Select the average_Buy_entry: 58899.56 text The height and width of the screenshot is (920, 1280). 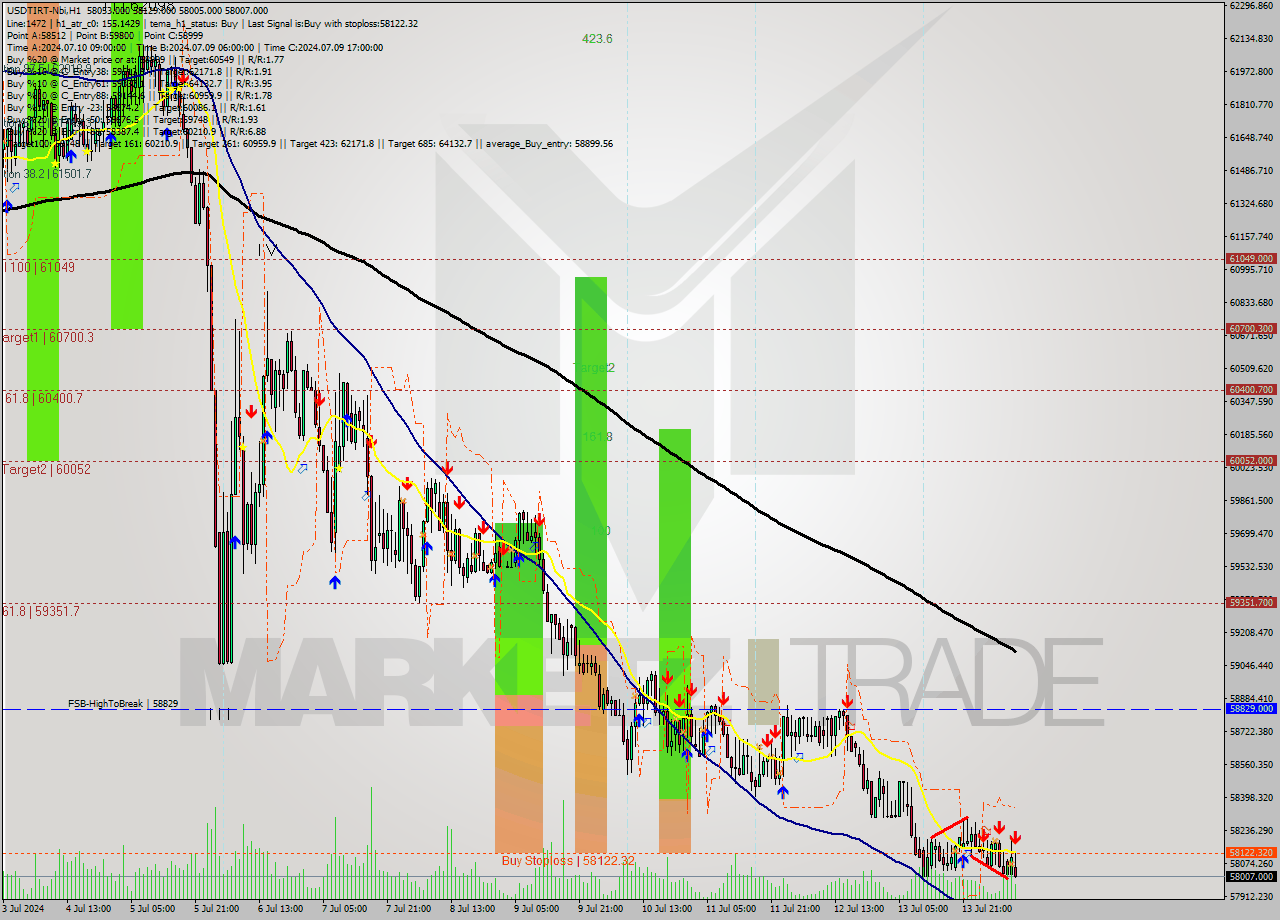(x=550, y=144)
